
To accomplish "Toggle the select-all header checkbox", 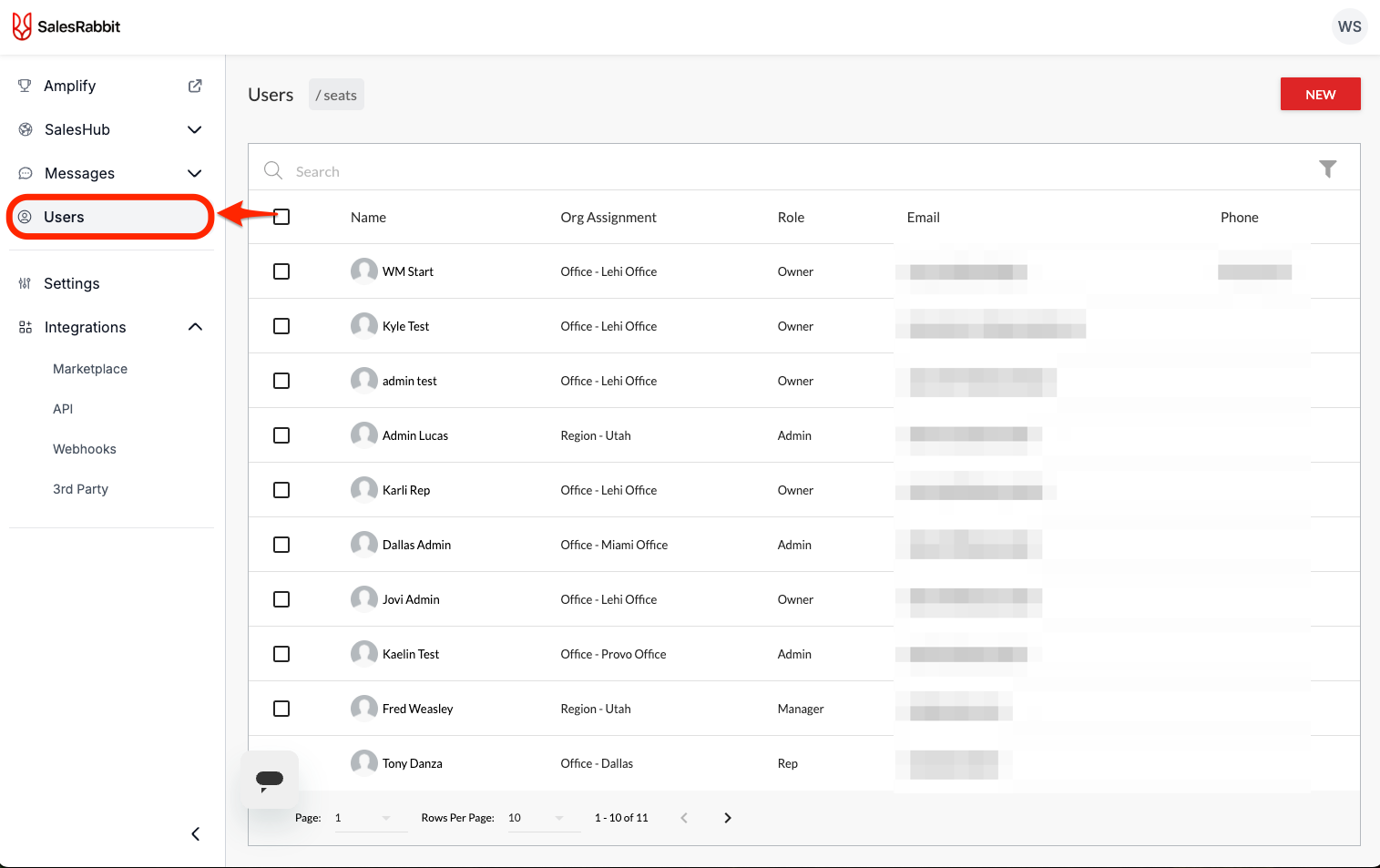I will (281, 217).
